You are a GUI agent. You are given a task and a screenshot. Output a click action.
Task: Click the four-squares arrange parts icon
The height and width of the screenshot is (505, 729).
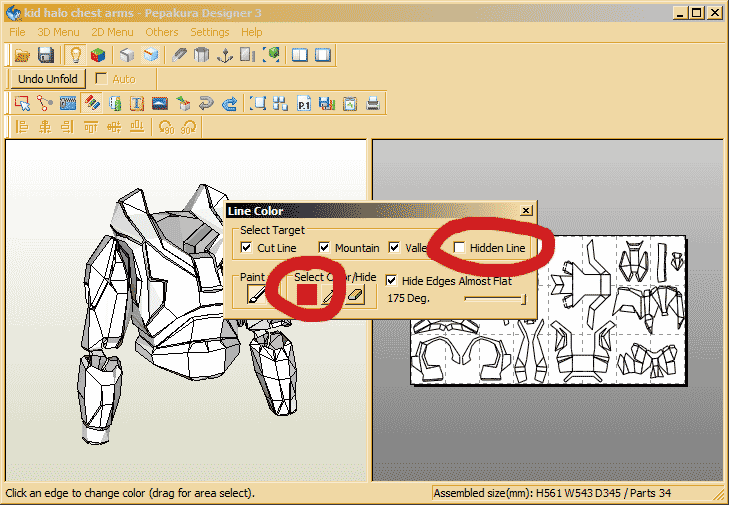click(x=280, y=103)
